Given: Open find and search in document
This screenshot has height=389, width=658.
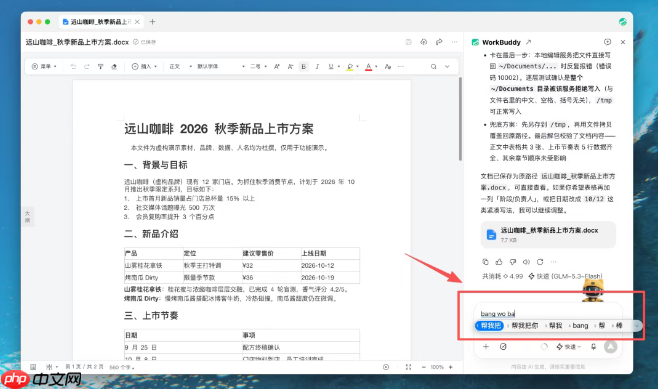Looking at the screenshot, I should [433, 66].
